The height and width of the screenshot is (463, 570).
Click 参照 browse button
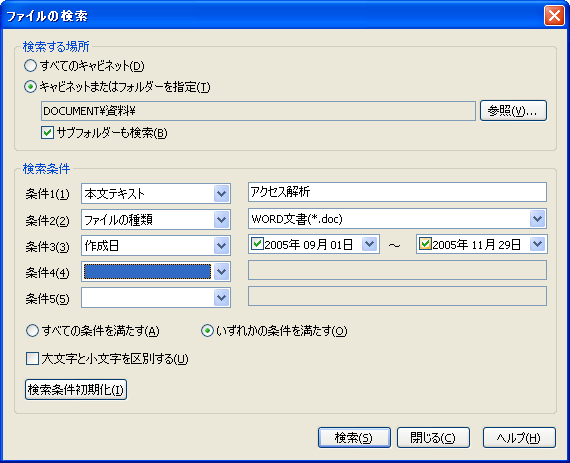point(513,111)
